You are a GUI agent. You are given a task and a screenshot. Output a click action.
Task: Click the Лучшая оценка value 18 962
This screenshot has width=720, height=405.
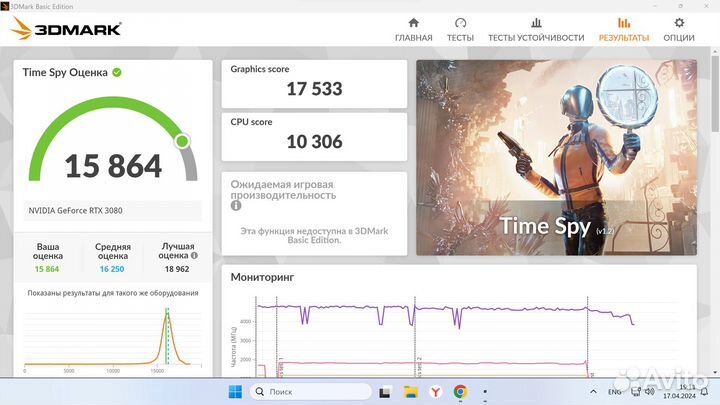point(177,269)
